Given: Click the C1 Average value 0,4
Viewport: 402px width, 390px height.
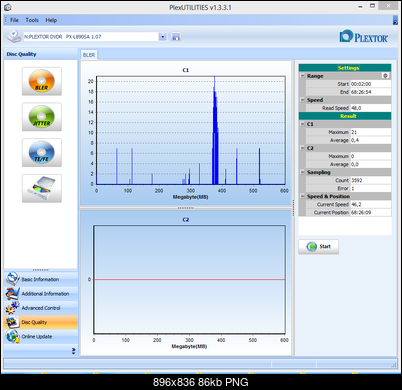Looking at the screenshot, I should (371, 140).
